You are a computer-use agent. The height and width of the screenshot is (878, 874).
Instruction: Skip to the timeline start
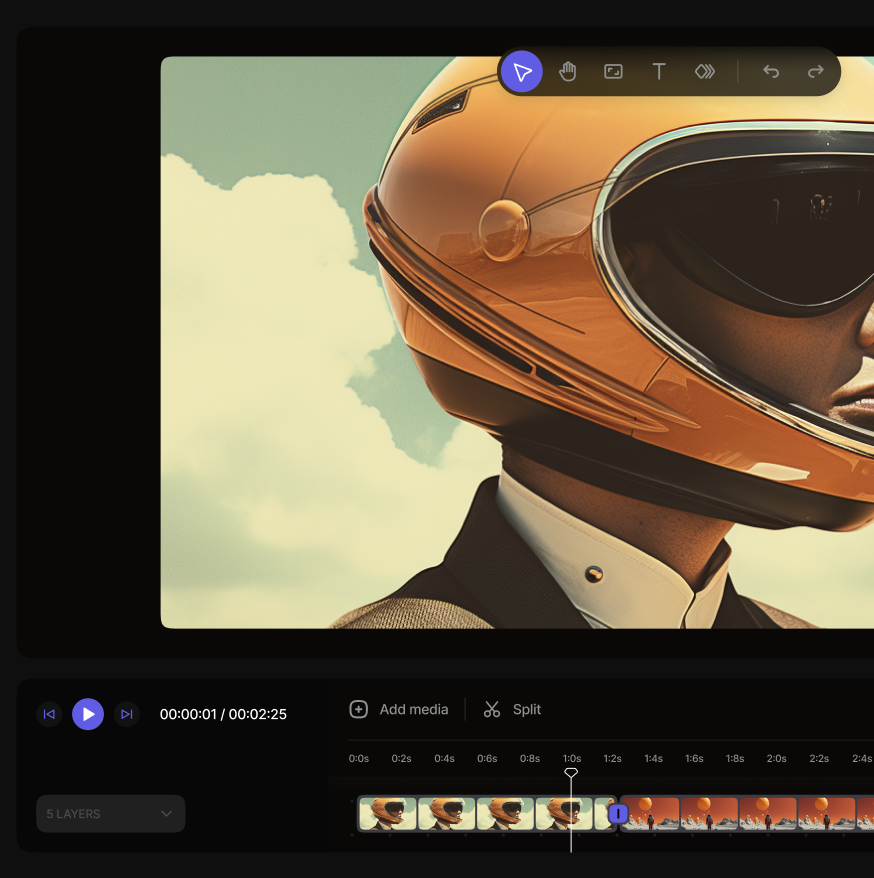(x=49, y=714)
